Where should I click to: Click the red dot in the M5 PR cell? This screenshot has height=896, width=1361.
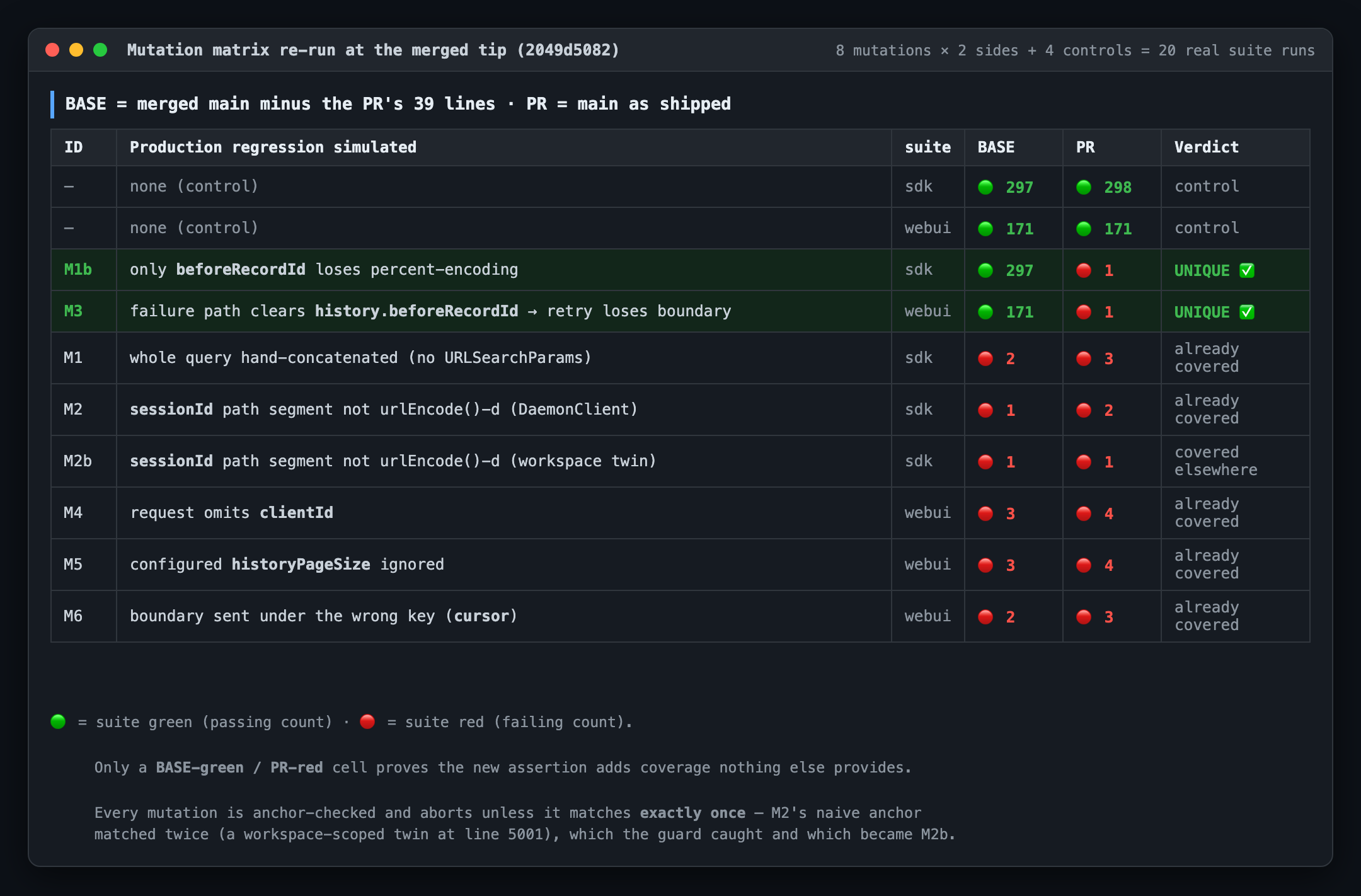coord(1084,565)
